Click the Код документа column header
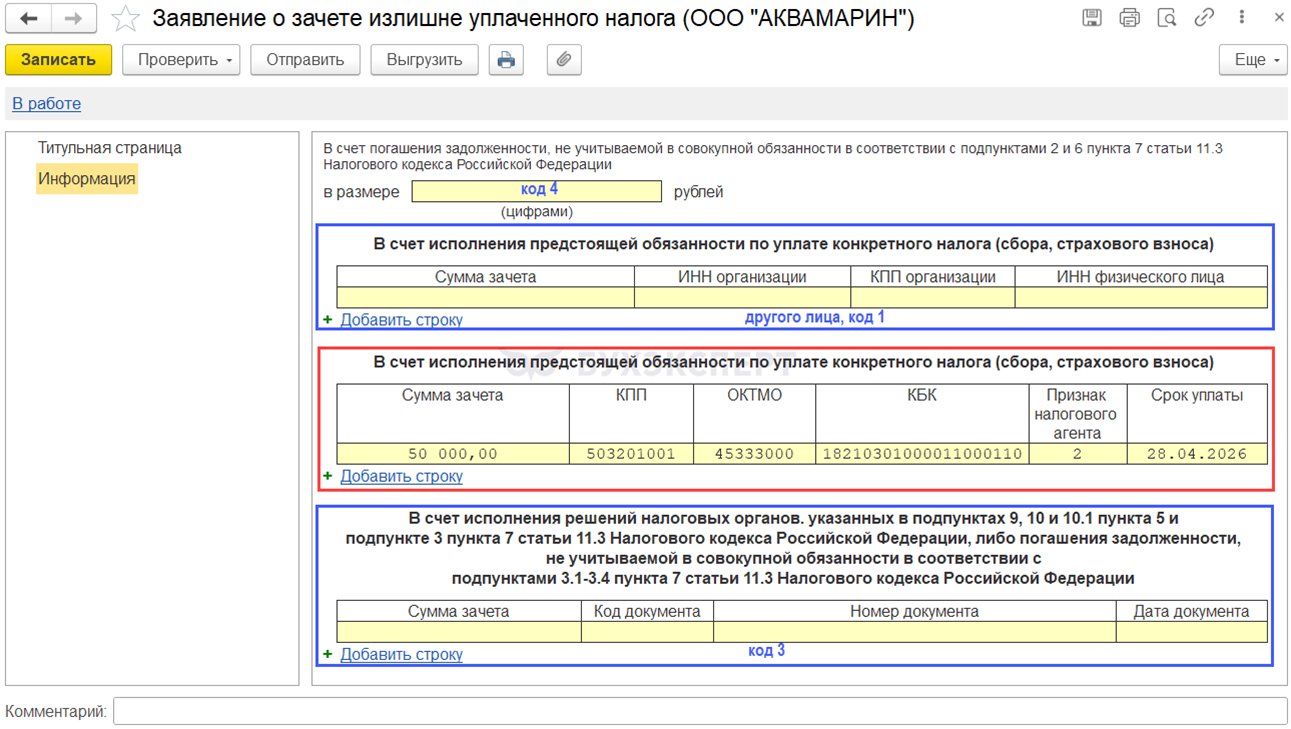Viewport: 1291px width, 729px height. coord(647,611)
